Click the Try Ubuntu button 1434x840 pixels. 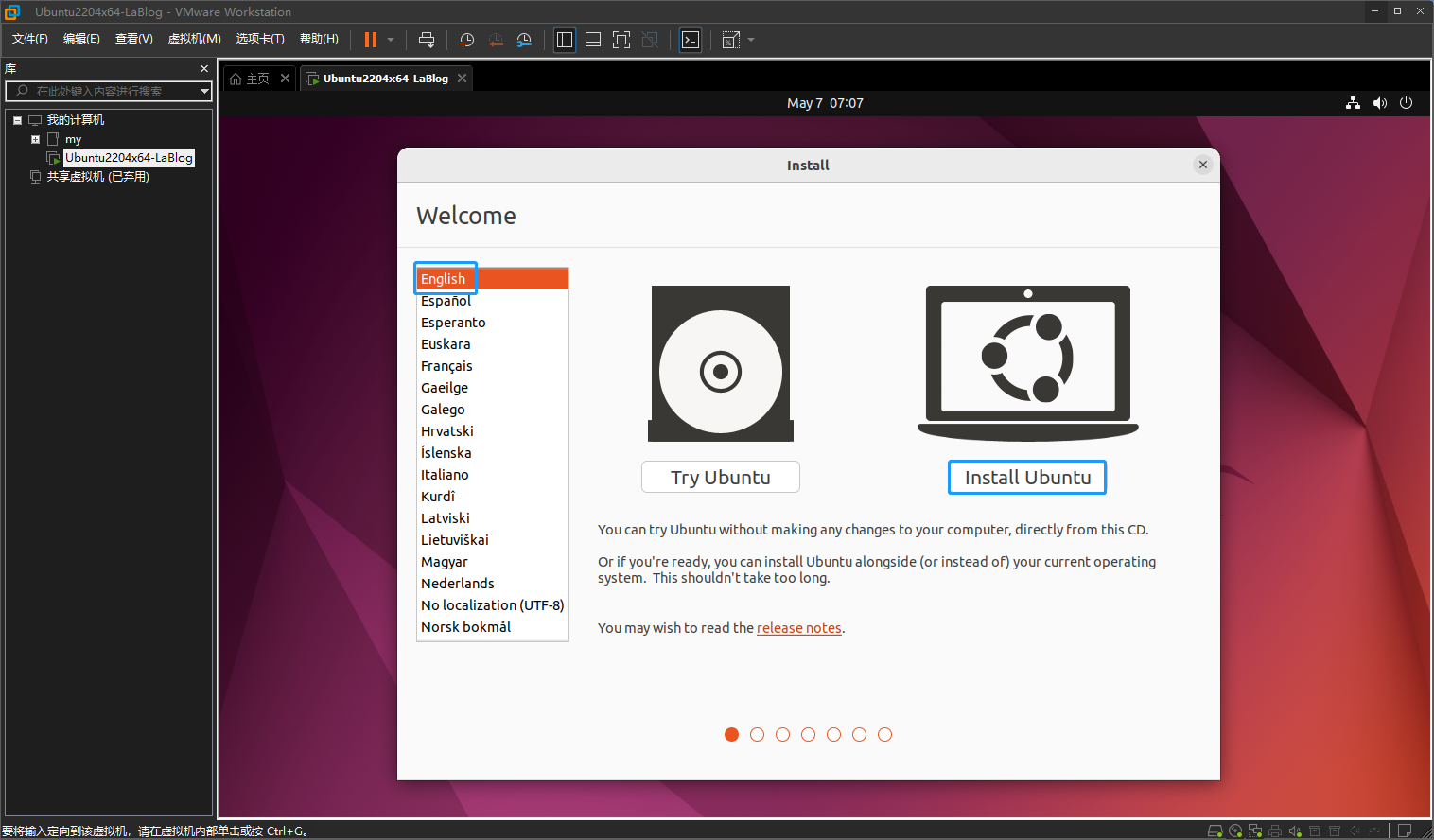(x=721, y=478)
